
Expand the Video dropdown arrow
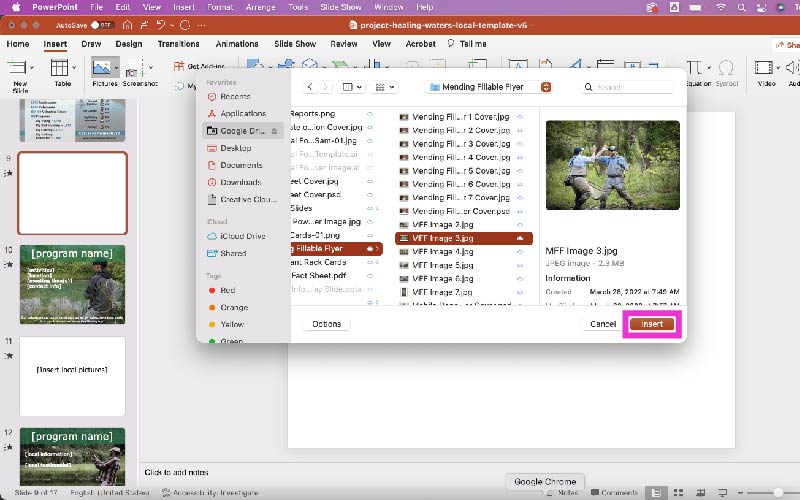pyautogui.click(x=778, y=67)
